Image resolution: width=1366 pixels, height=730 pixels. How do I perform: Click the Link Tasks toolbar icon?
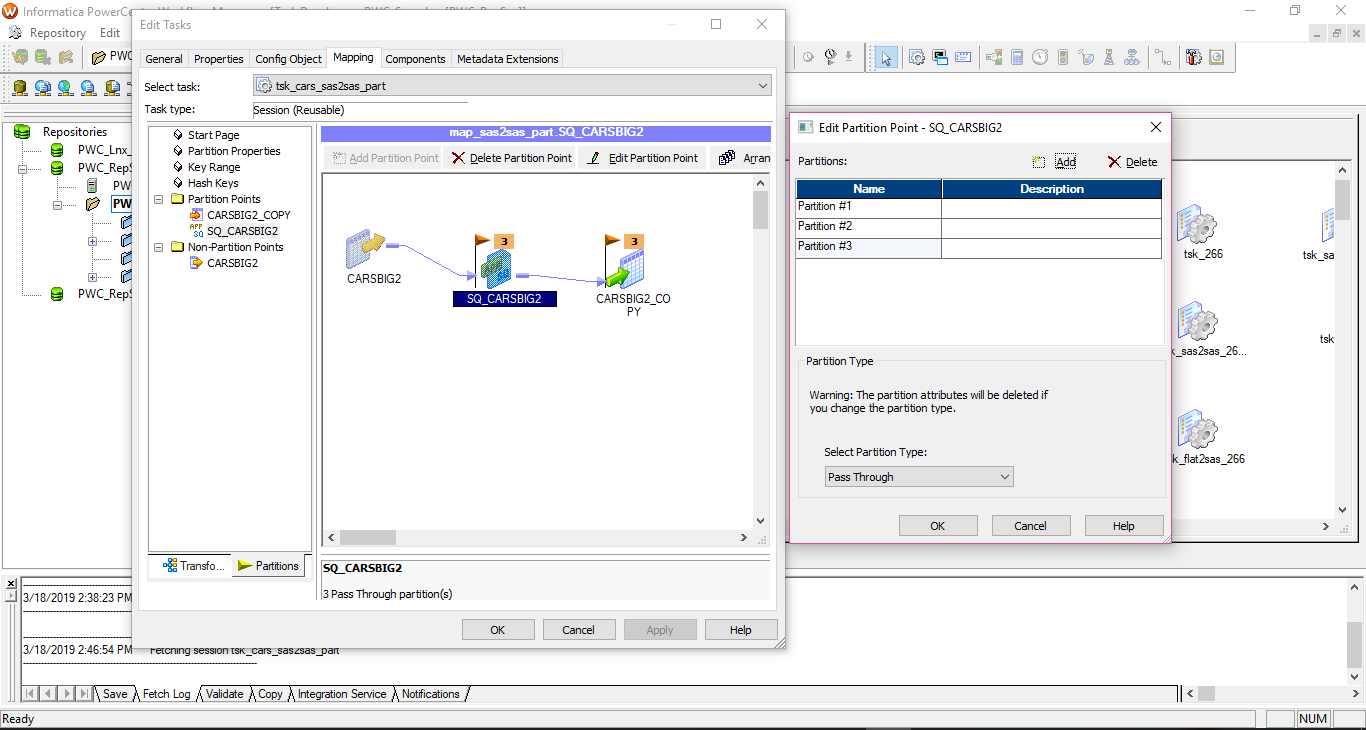coord(1163,58)
